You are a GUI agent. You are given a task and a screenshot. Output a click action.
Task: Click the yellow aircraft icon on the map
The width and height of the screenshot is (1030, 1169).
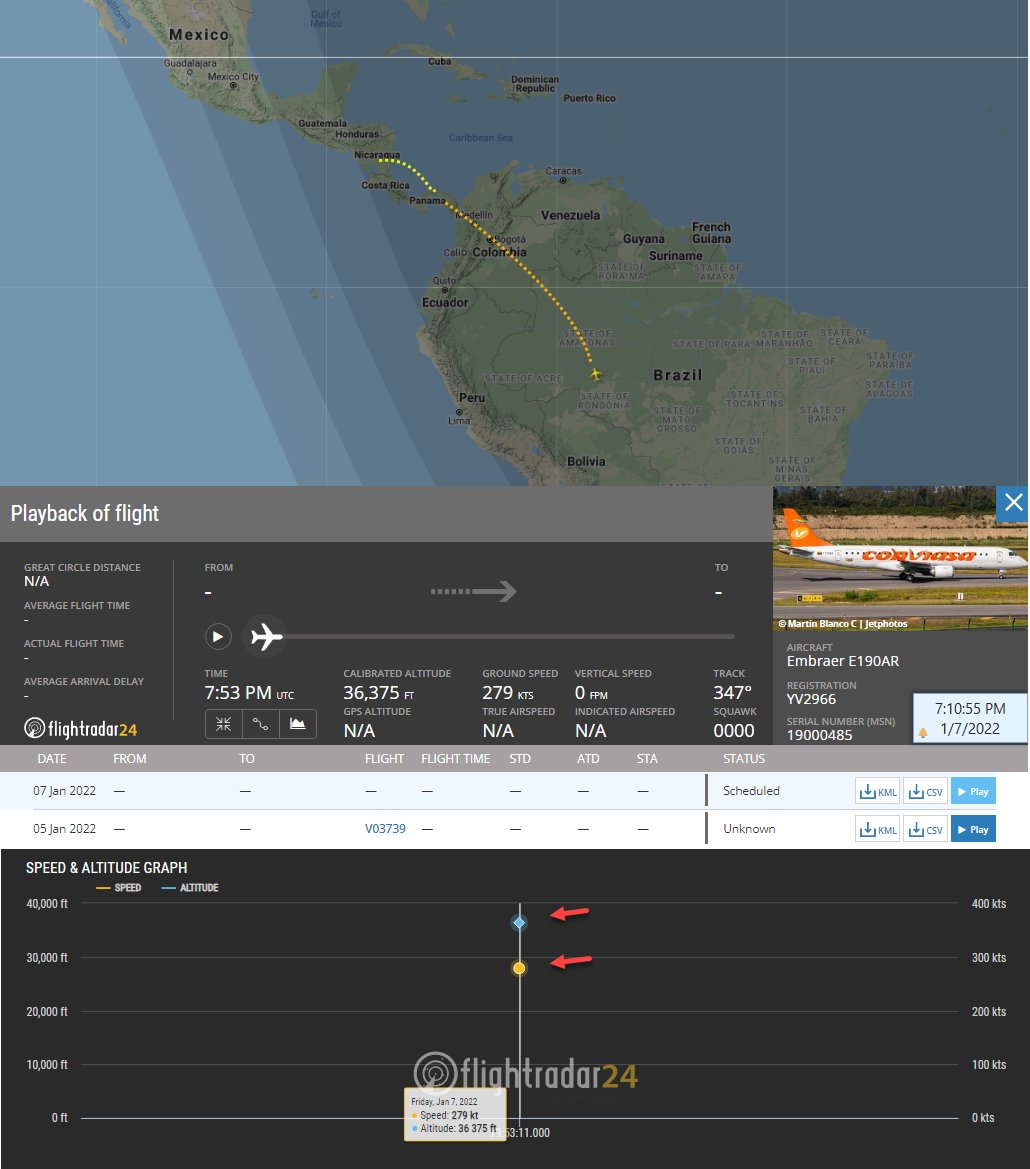click(595, 374)
